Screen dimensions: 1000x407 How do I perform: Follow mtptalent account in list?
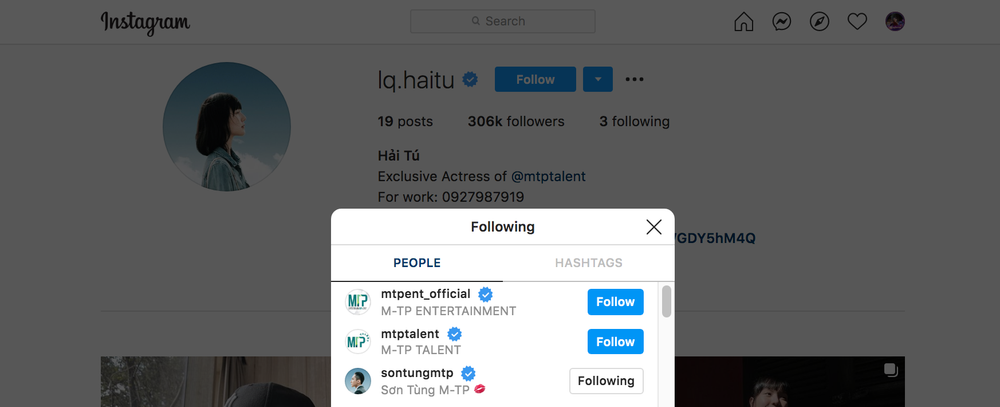click(615, 342)
